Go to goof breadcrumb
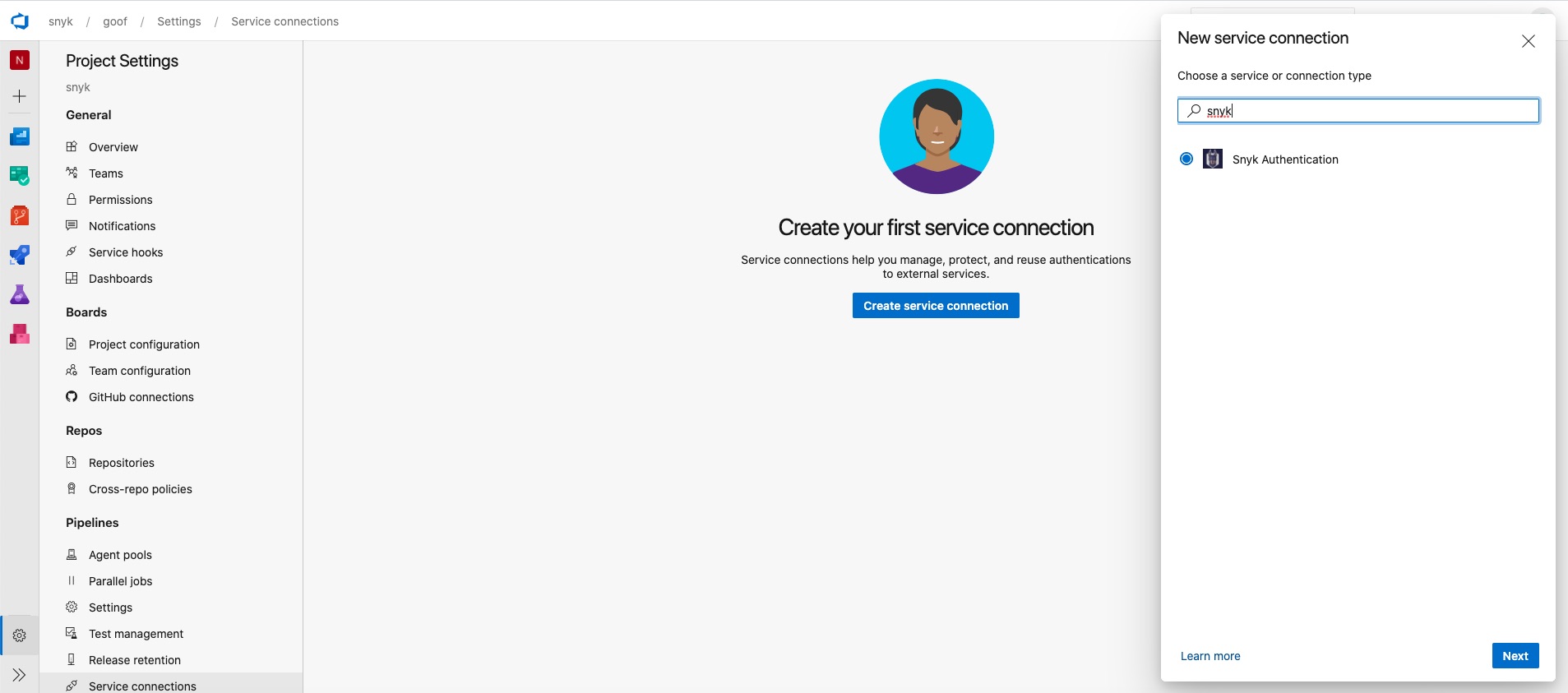Viewport: 1568px width, 693px height. (115, 21)
